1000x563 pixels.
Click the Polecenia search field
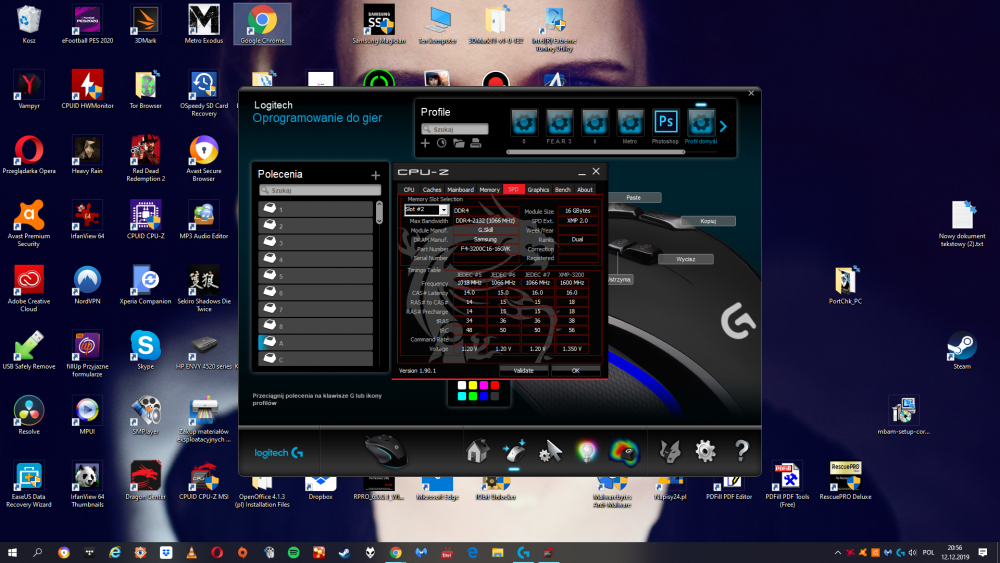[x=316, y=190]
